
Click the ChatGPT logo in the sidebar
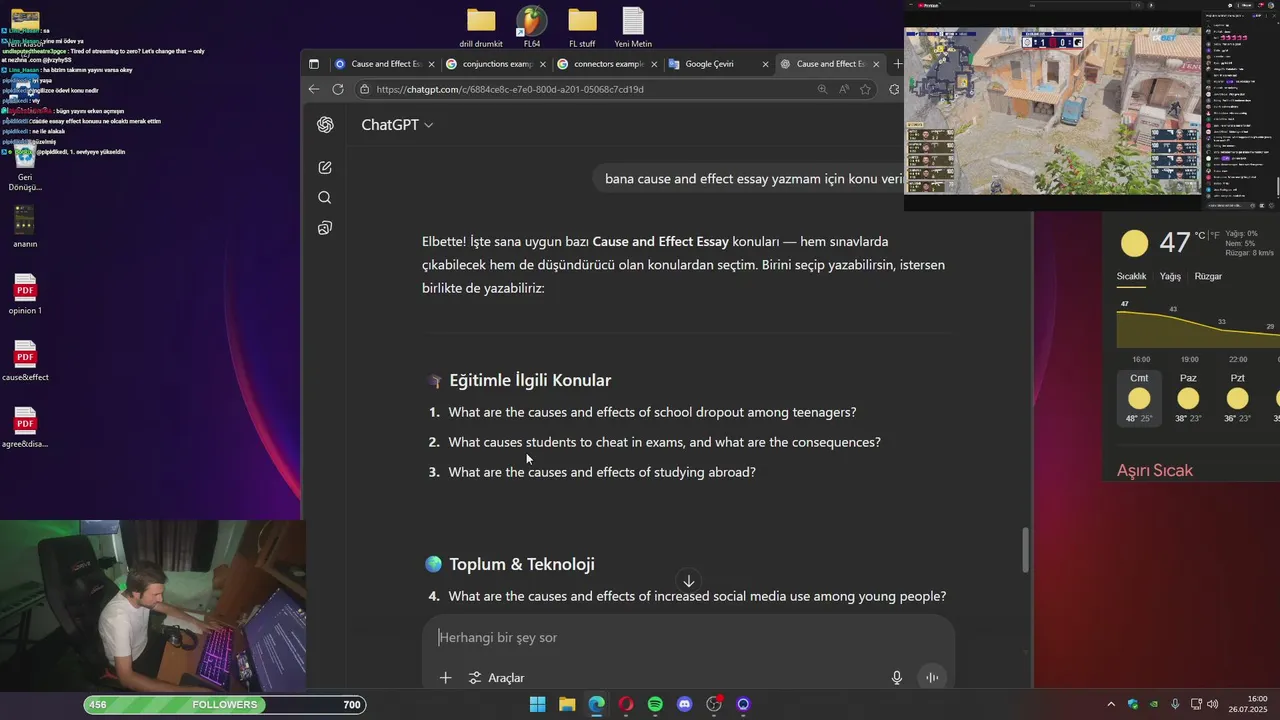325,125
